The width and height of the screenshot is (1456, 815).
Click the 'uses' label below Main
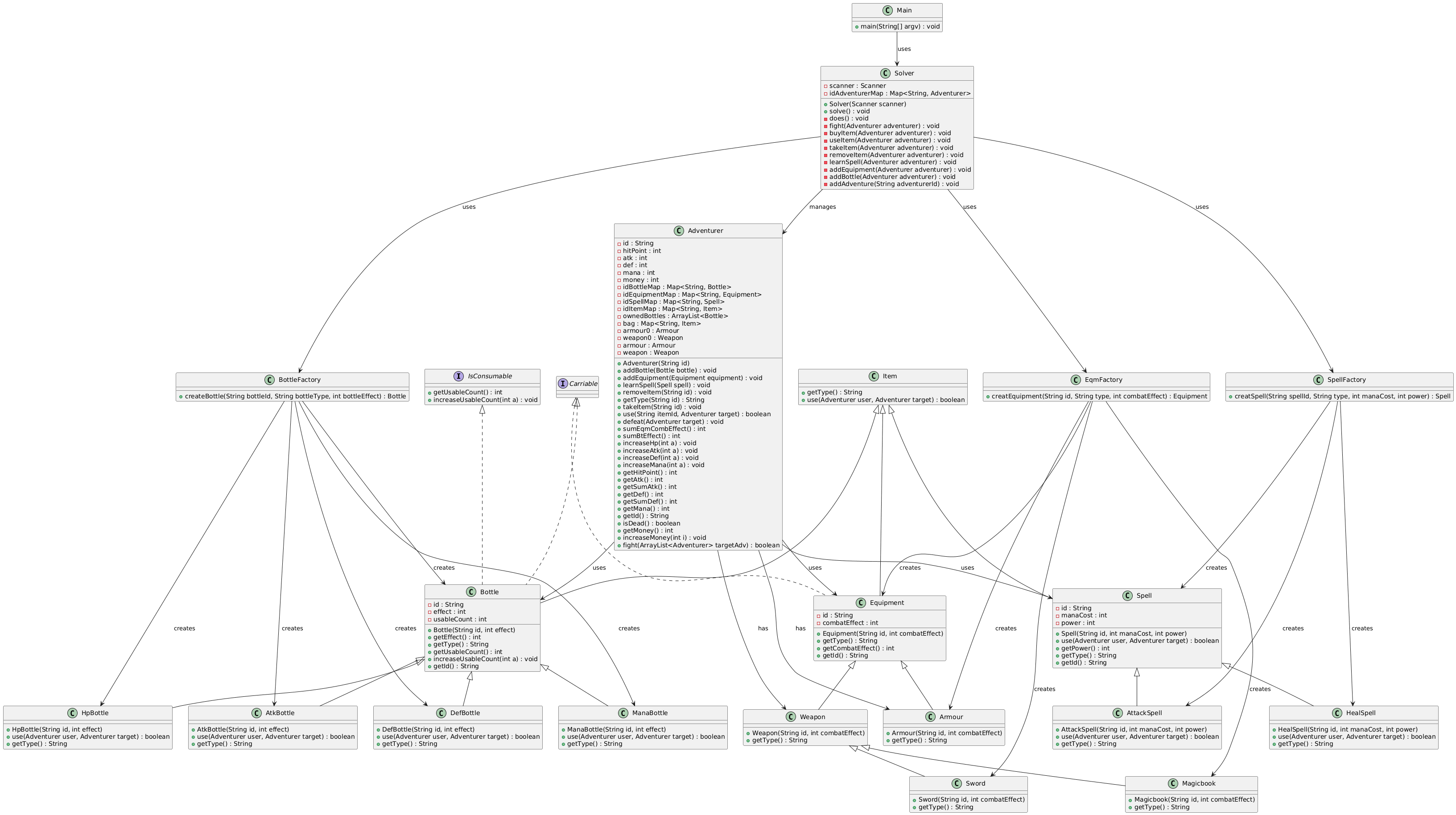click(904, 49)
